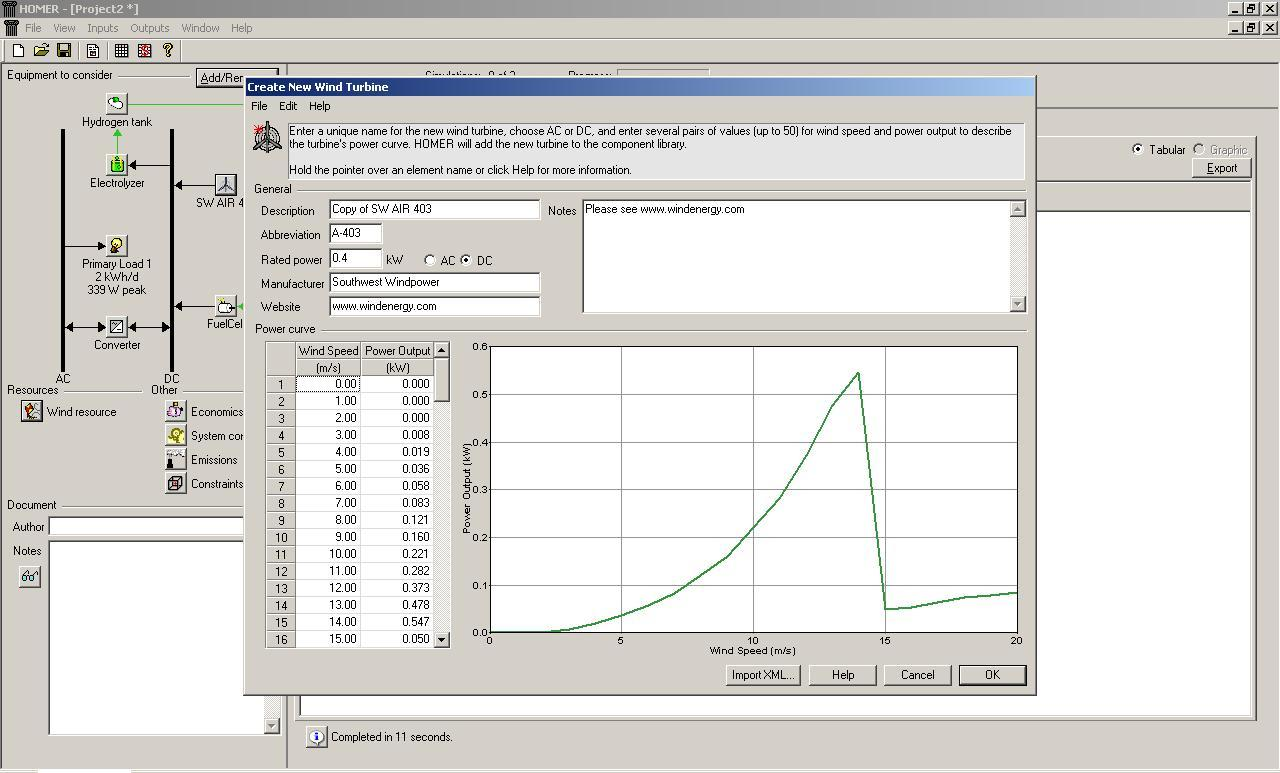1280x773 pixels.
Task: Open the HOMER View menu
Action: pyautogui.click(x=64, y=28)
